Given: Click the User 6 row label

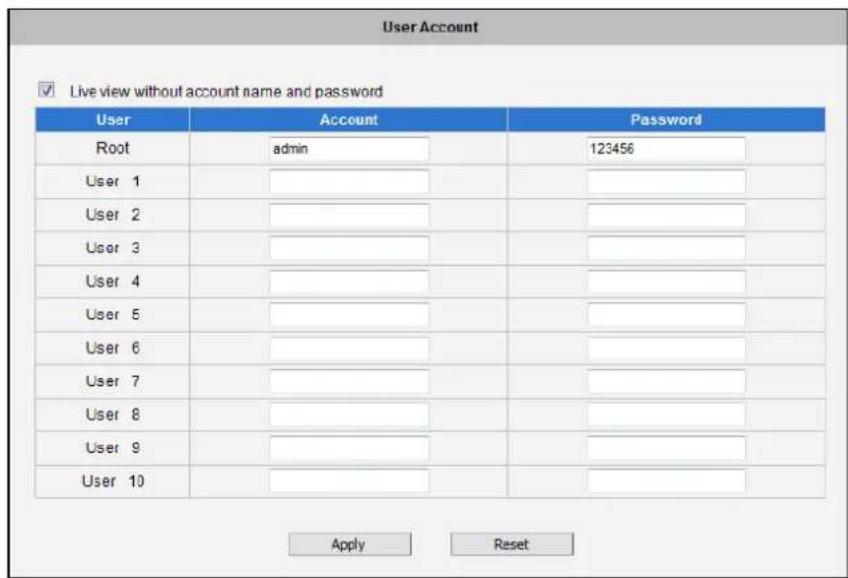Looking at the screenshot, I should [112, 348].
